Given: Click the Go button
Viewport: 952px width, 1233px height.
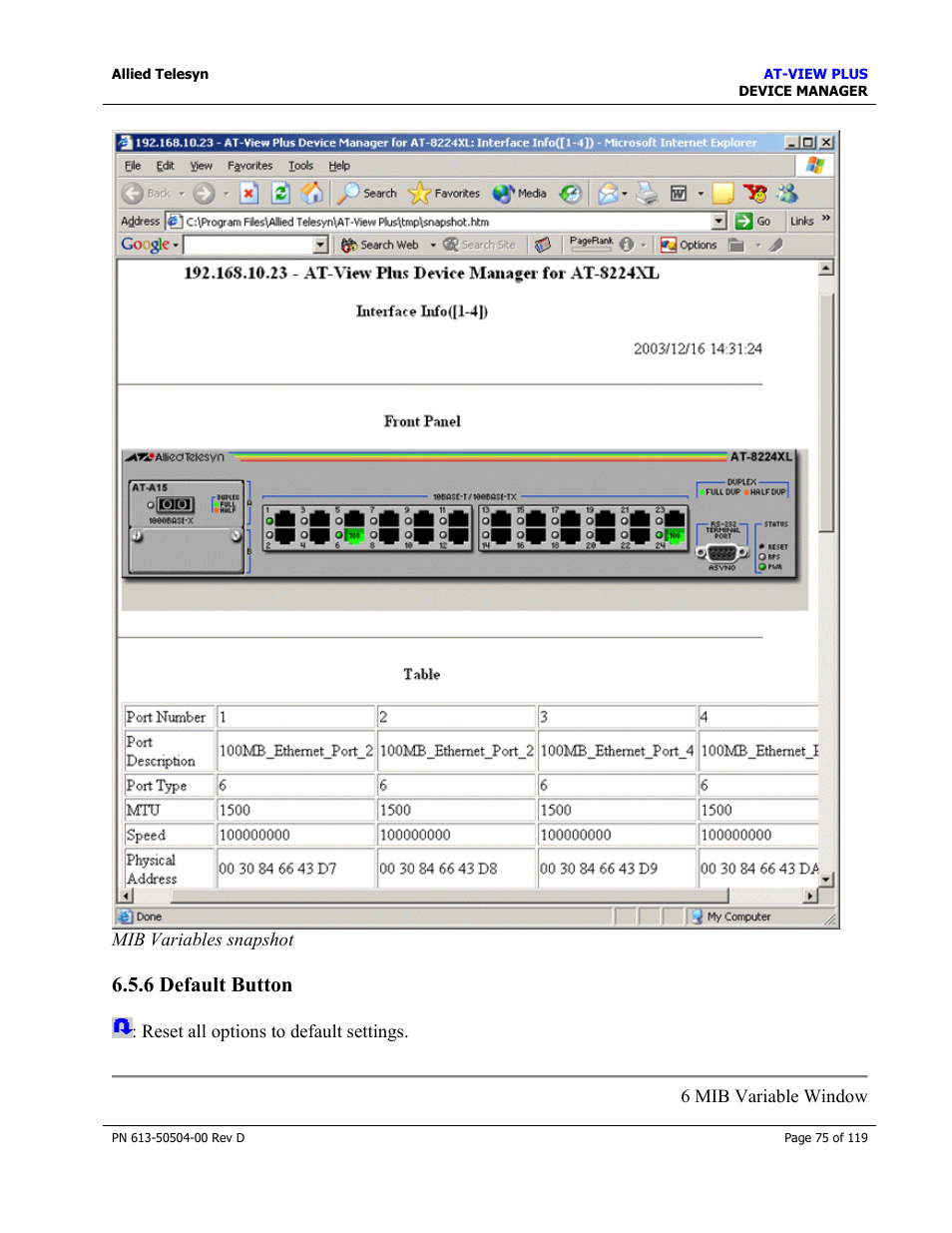Looking at the screenshot, I should coord(753,222).
